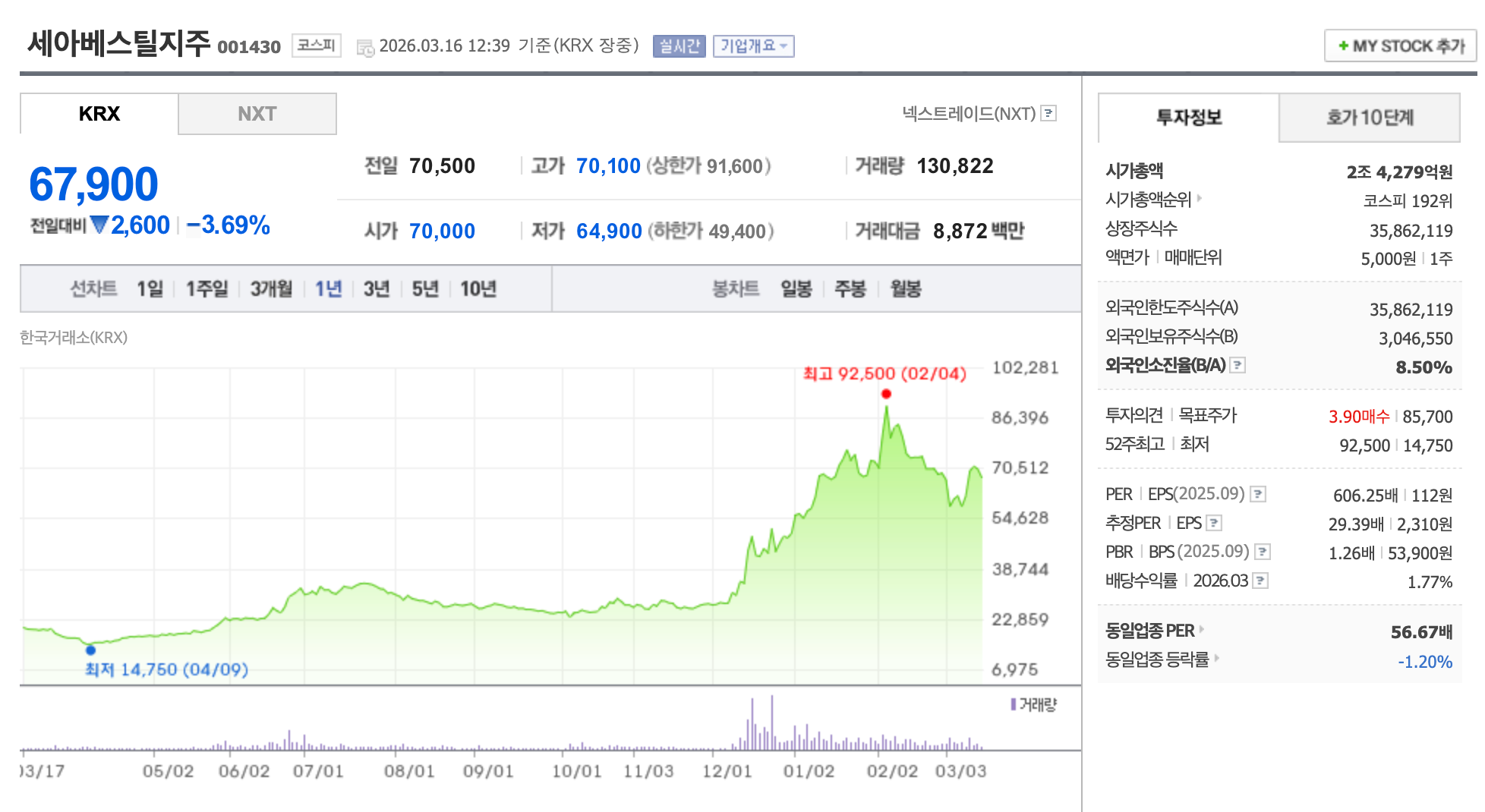The width and height of the screenshot is (1485, 812).
Task: Click the 12/01 date axis label
Action: [727, 771]
